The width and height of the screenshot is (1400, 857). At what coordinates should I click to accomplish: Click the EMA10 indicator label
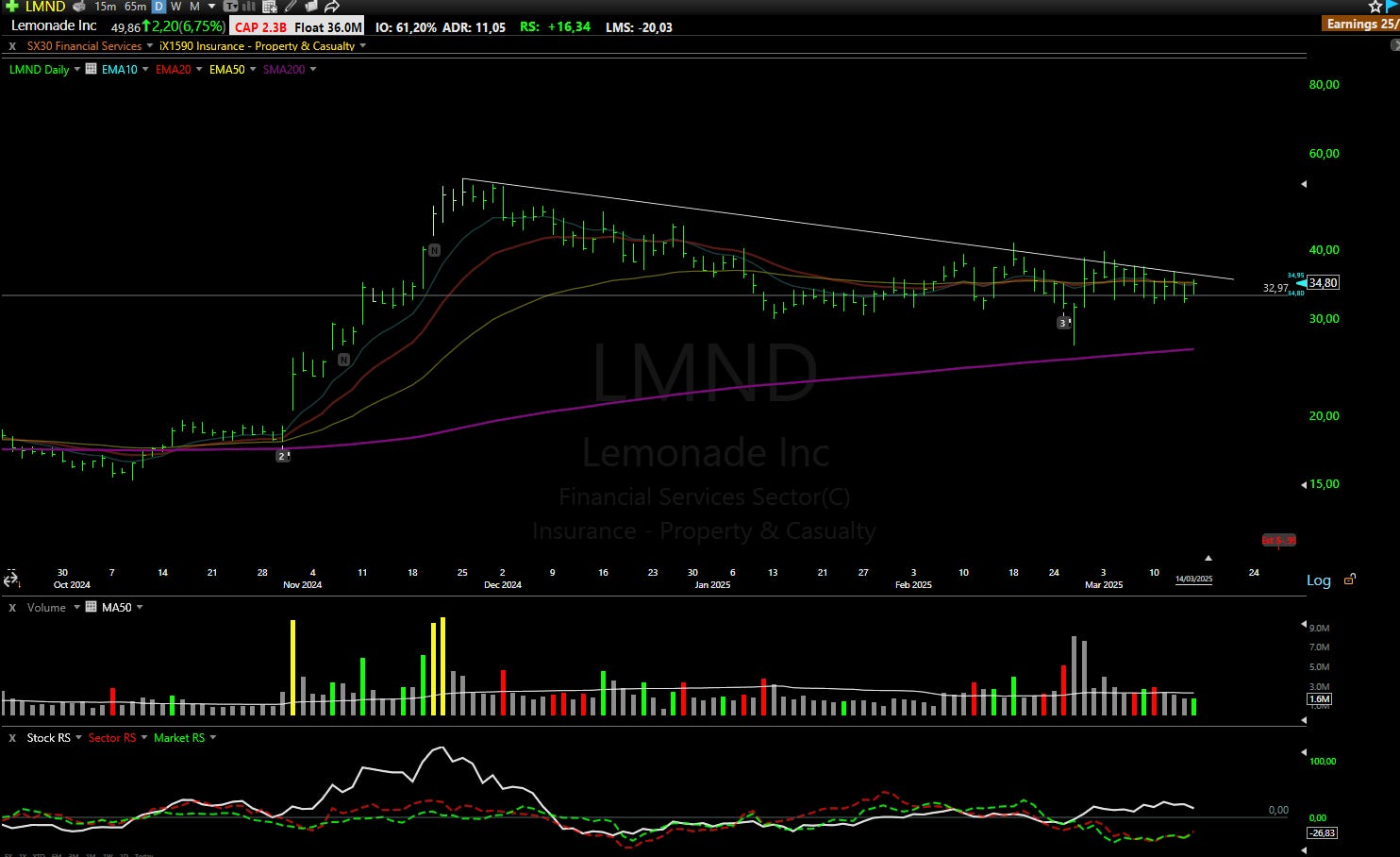[120, 69]
